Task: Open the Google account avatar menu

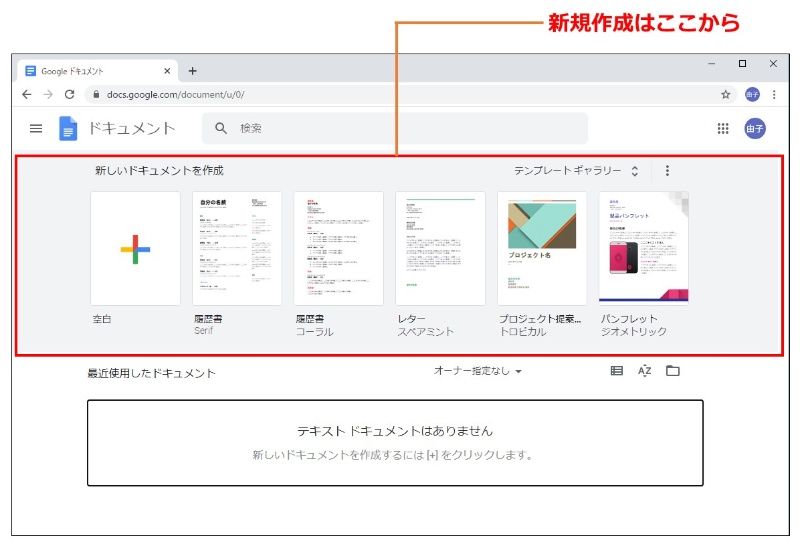Action: coord(755,128)
